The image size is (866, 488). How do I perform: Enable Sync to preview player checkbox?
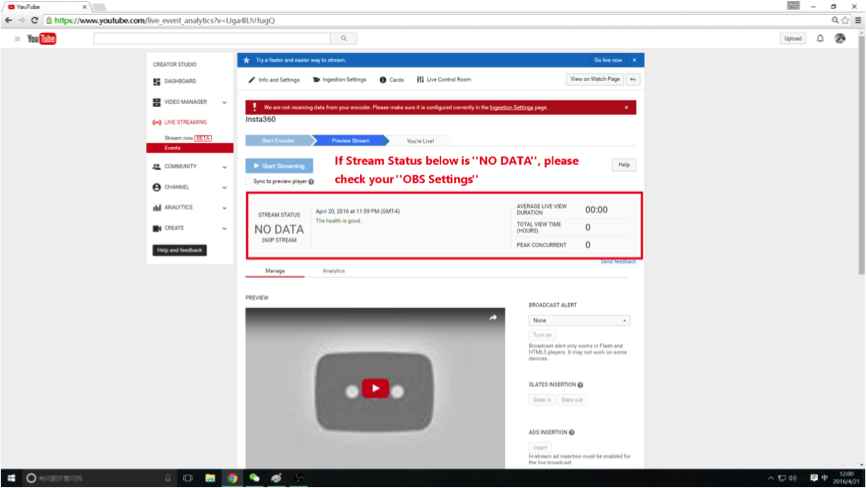pos(249,182)
